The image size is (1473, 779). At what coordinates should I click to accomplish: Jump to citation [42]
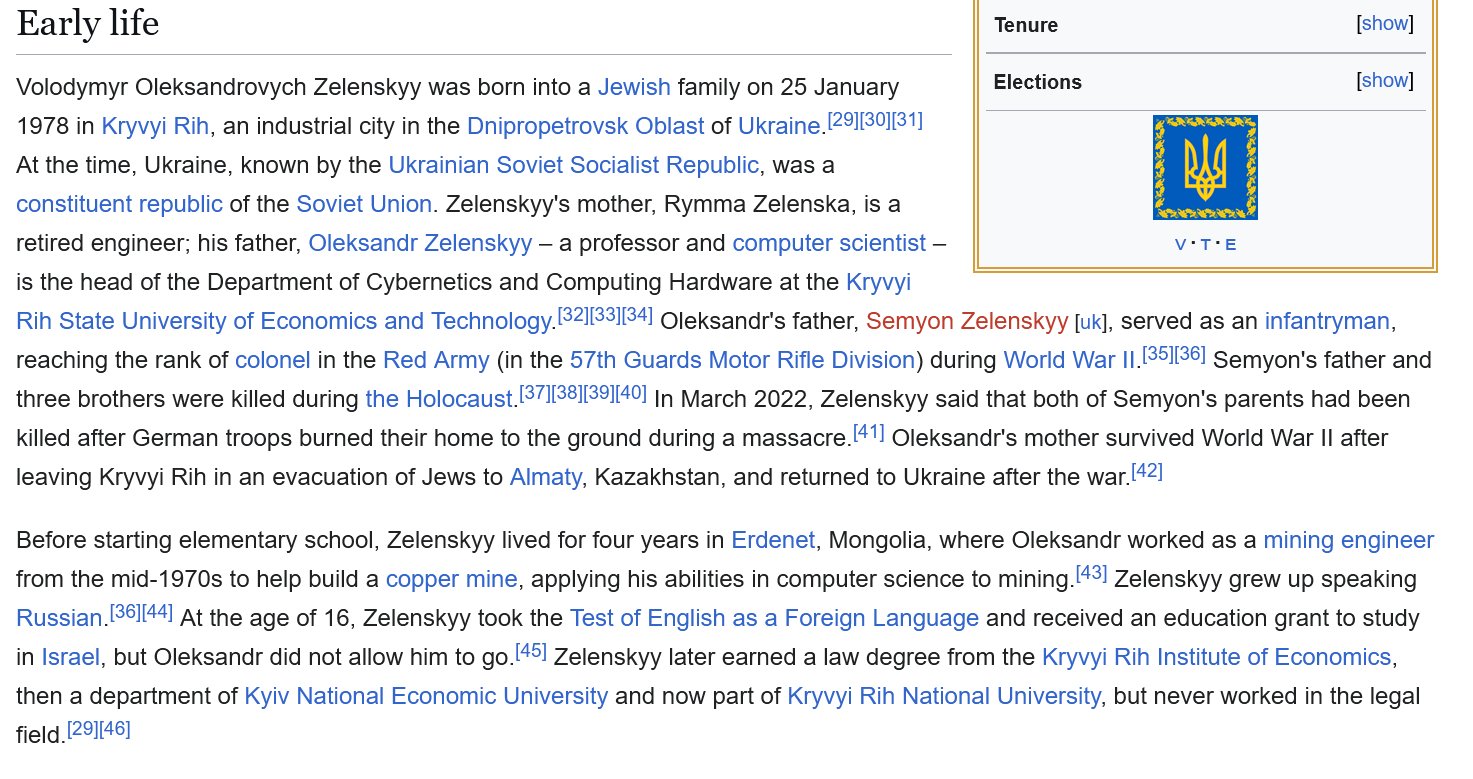pyautogui.click(x=1147, y=470)
